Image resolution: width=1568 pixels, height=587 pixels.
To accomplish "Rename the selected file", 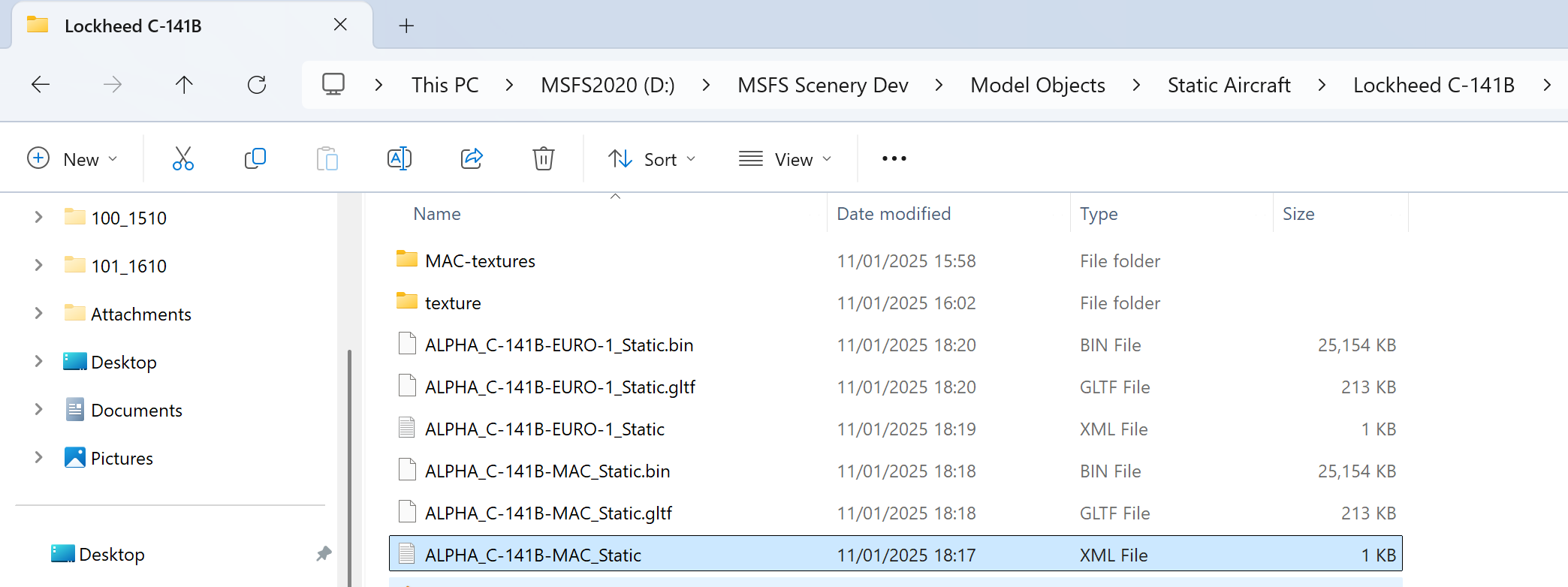I will coord(400,158).
